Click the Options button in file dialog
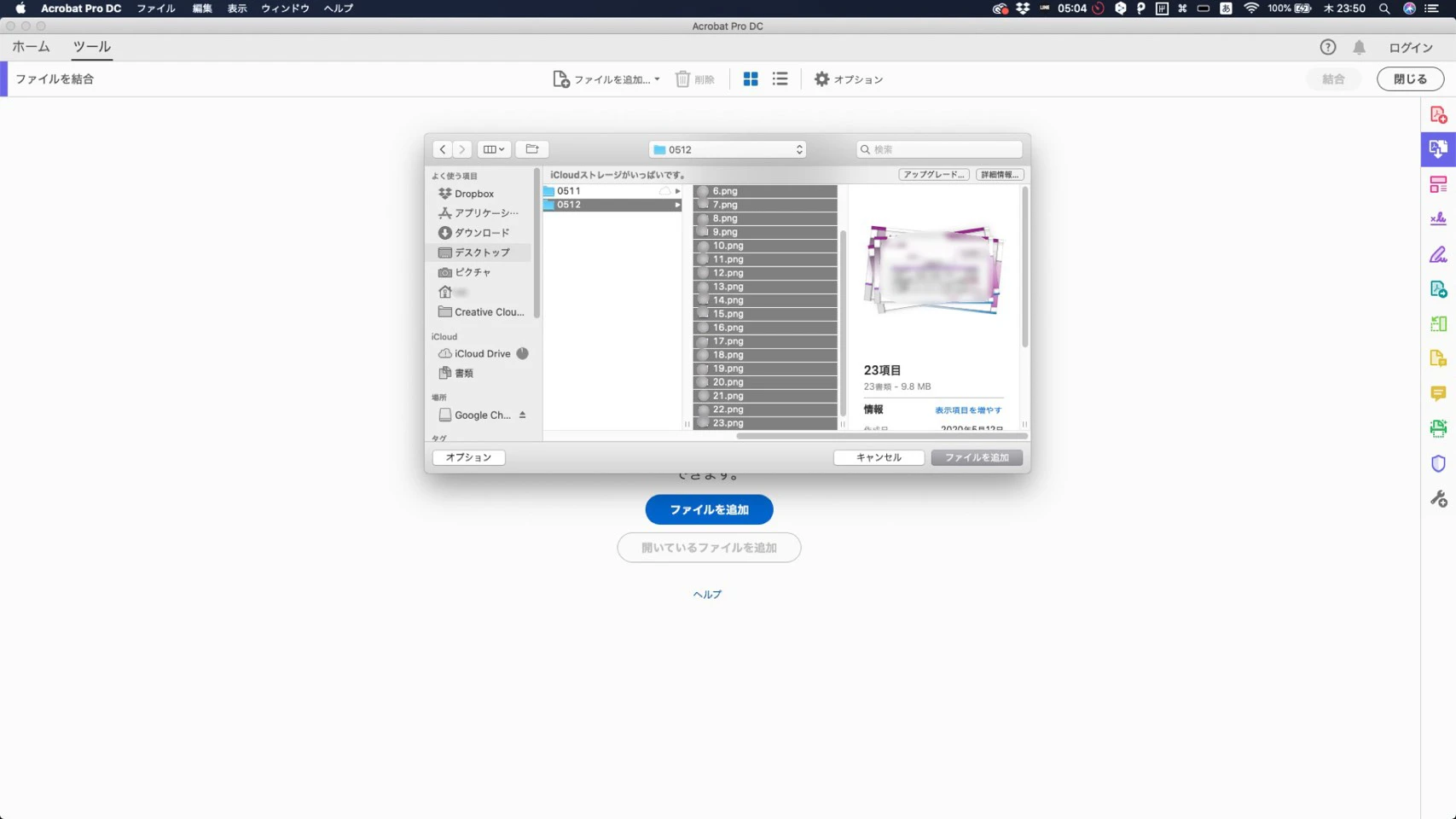The image size is (1456, 819). point(468,457)
